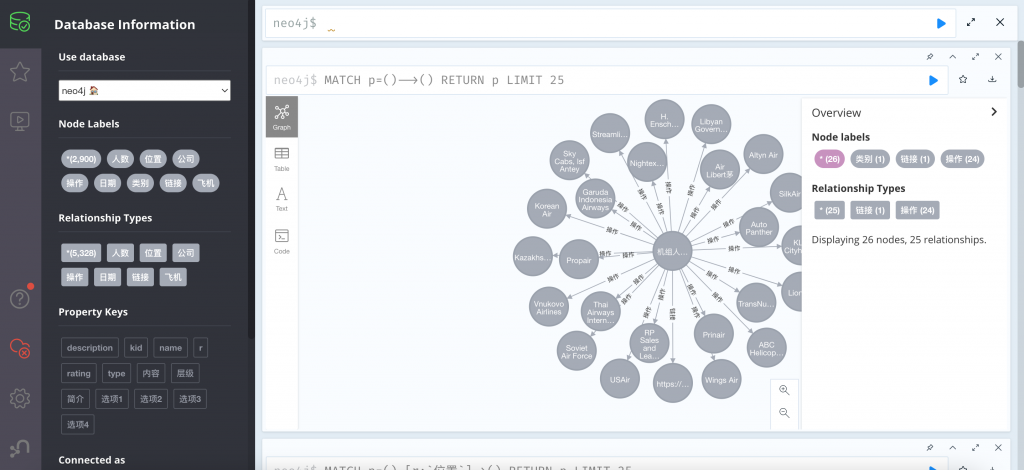The image size is (1024, 470).
Task: Switch to the Code view
Action: 281,241
